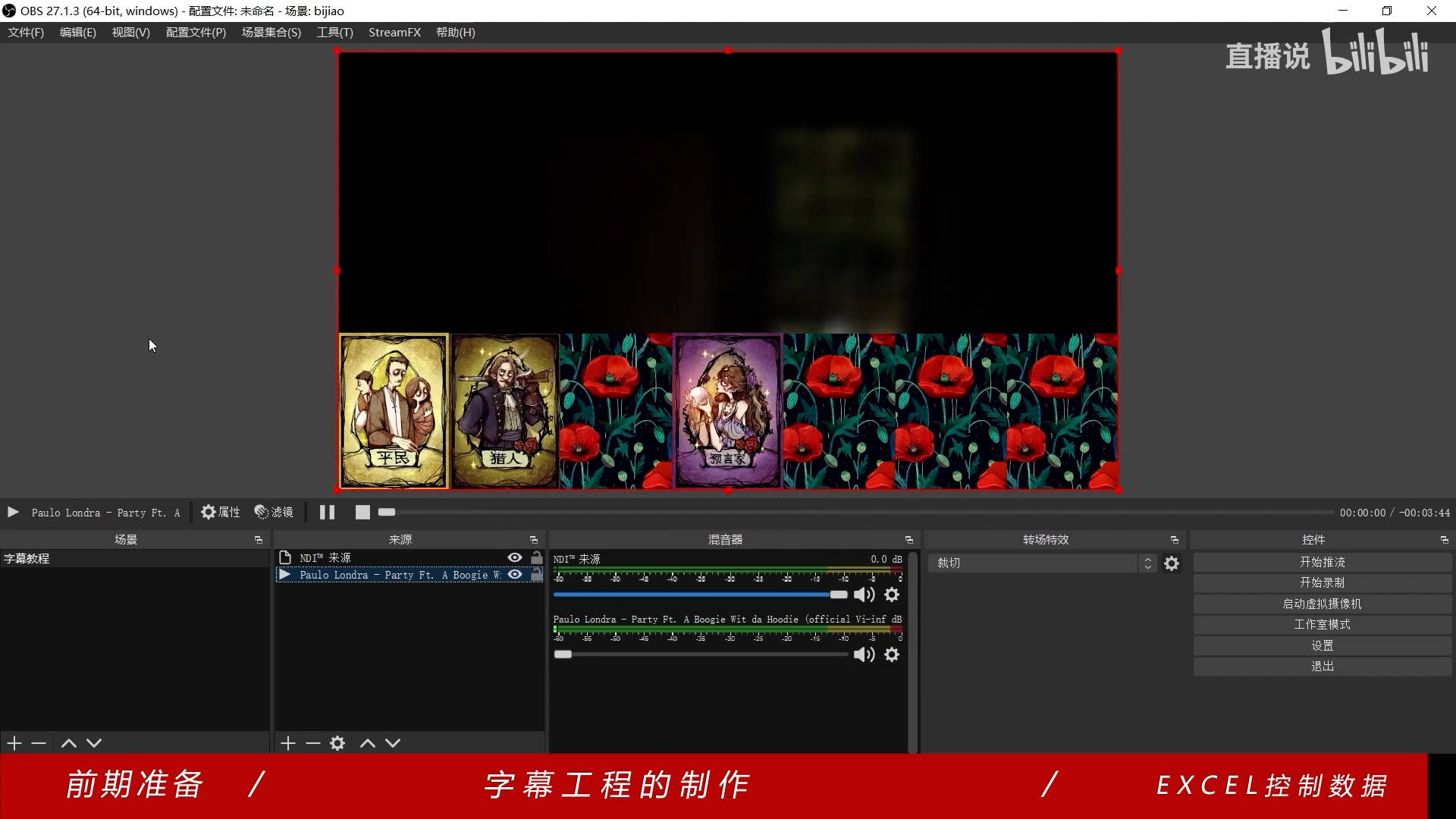Stop the media source playback
This screenshot has width=1456, height=819.
362,513
